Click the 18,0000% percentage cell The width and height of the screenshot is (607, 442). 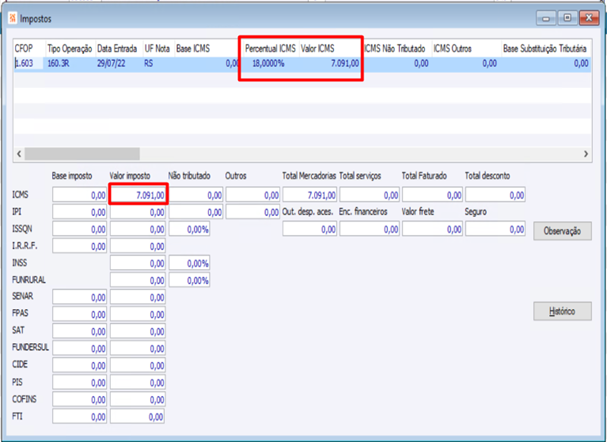point(270,63)
